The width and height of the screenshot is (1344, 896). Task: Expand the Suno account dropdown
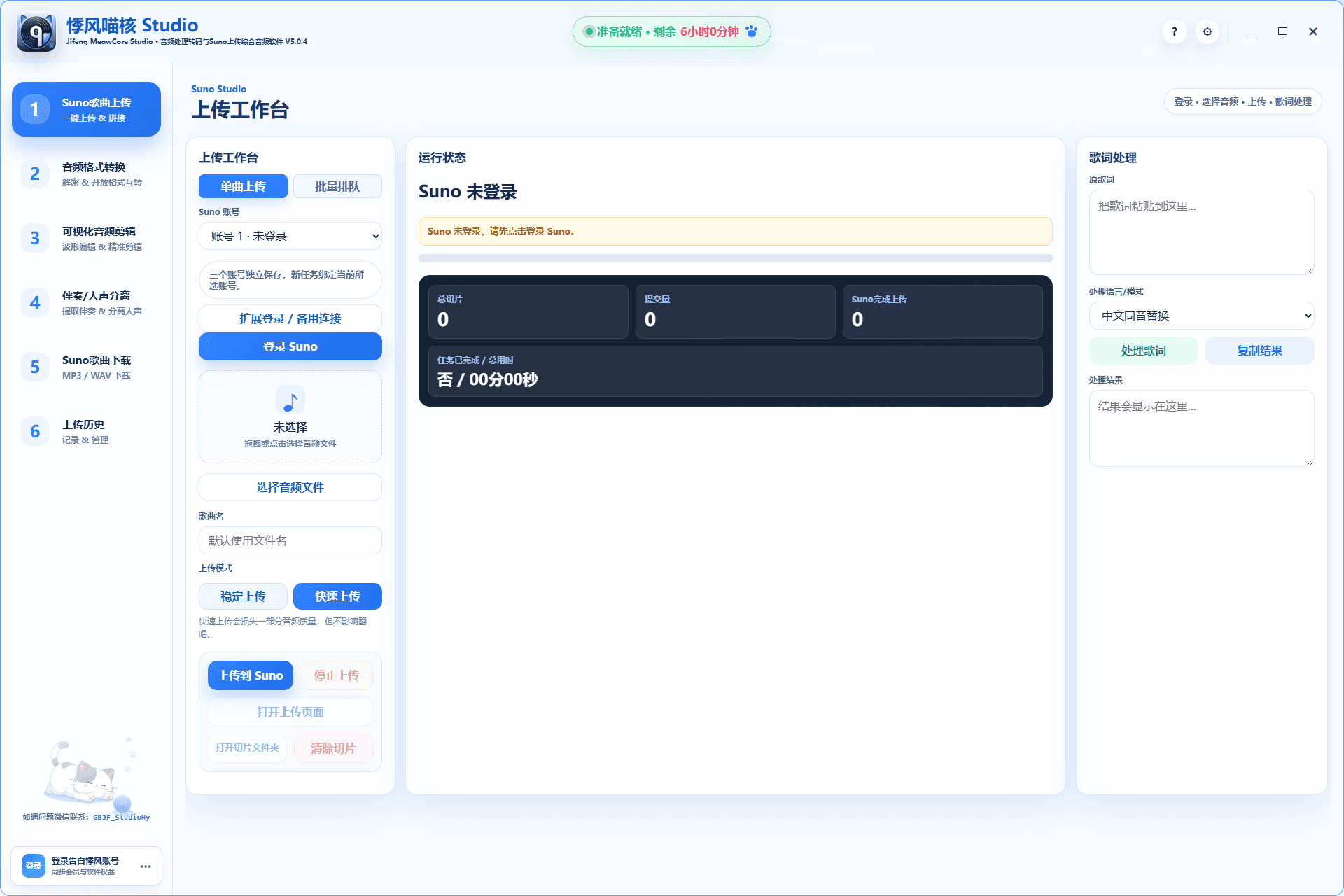pos(290,236)
